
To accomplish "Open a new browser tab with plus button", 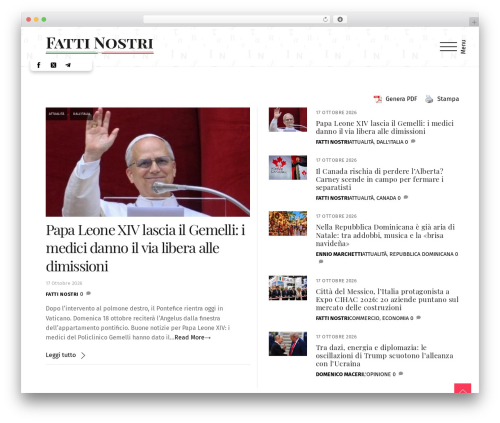I will point(474,22).
